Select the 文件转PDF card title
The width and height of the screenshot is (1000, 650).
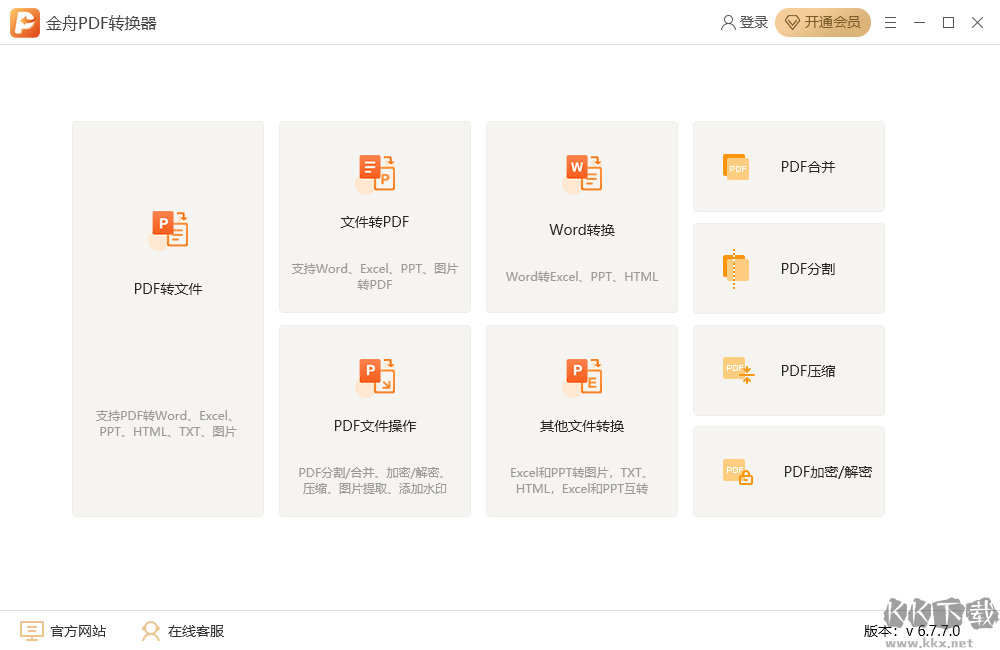pos(375,222)
